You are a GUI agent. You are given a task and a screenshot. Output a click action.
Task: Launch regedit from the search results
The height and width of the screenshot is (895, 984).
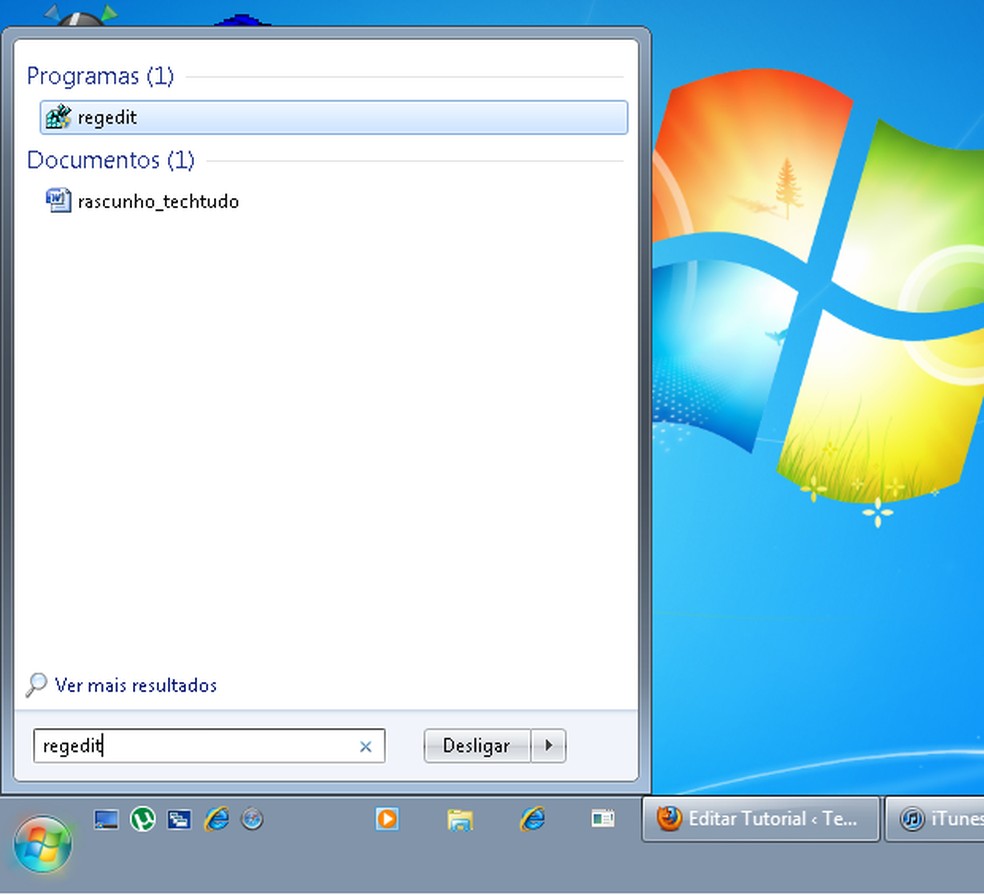pos(108,117)
